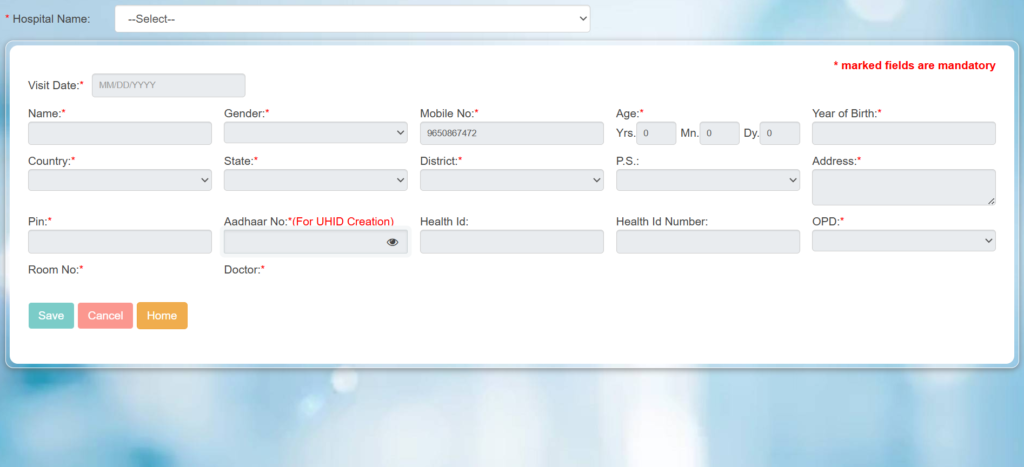Expand the Country dropdown
Viewport: 1024px width, 467px height.
120,180
